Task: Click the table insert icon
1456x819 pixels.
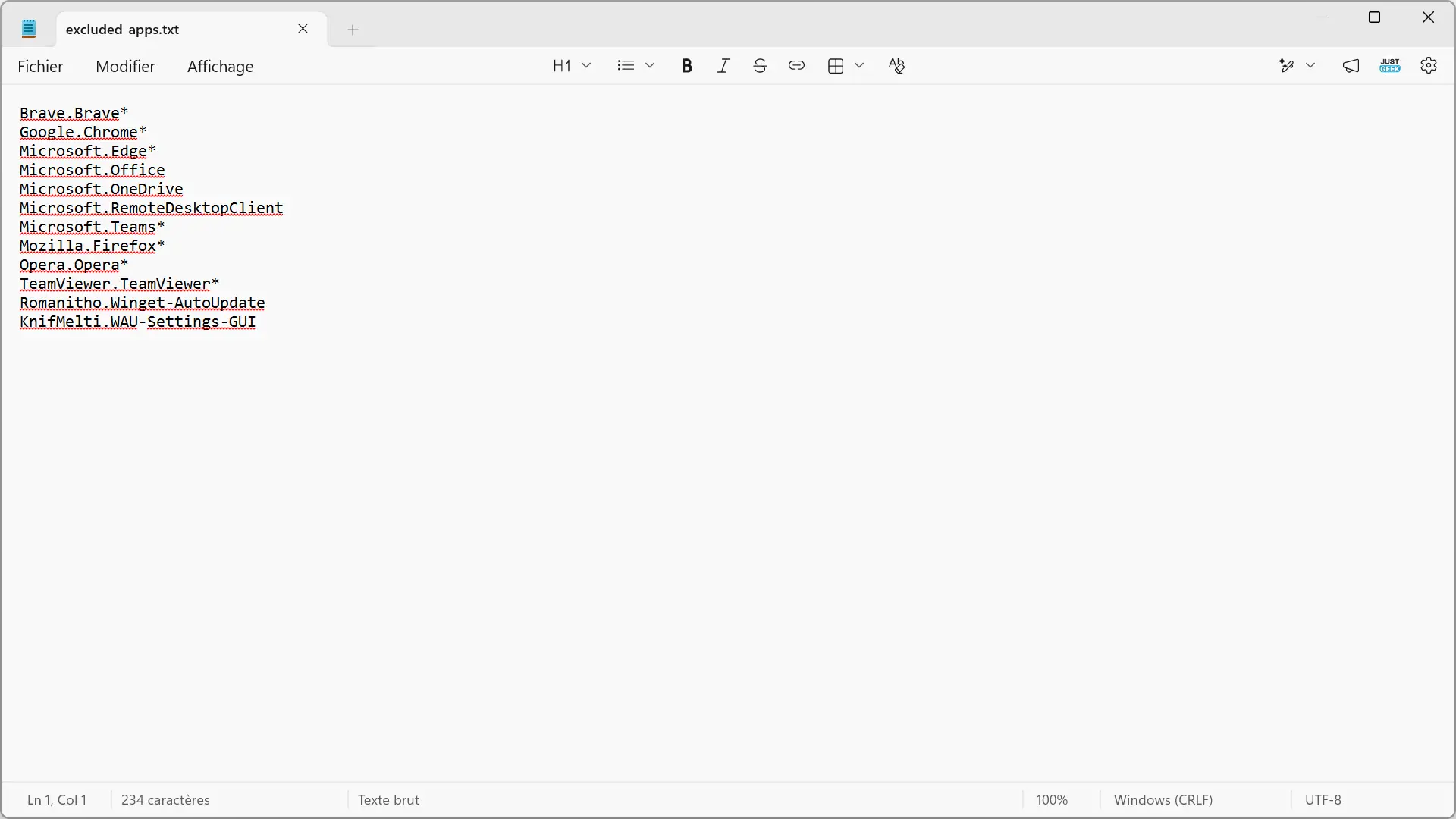Action: [x=836, y=66]
